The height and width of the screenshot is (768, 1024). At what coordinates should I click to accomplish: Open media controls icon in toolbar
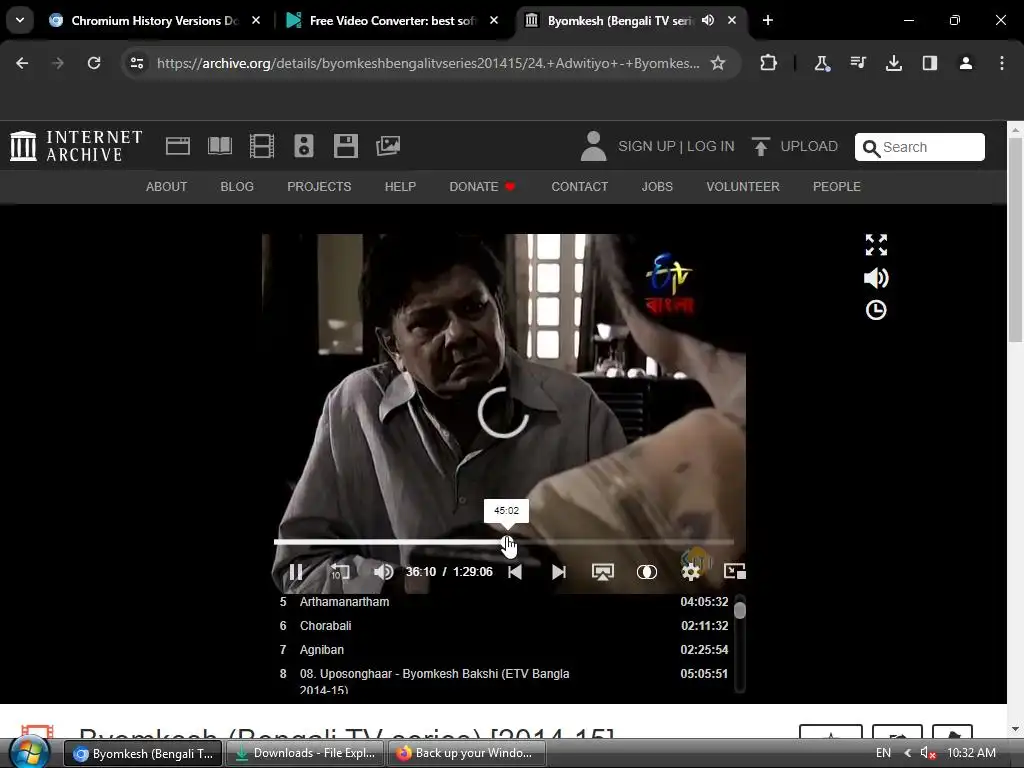click(858, 63)
